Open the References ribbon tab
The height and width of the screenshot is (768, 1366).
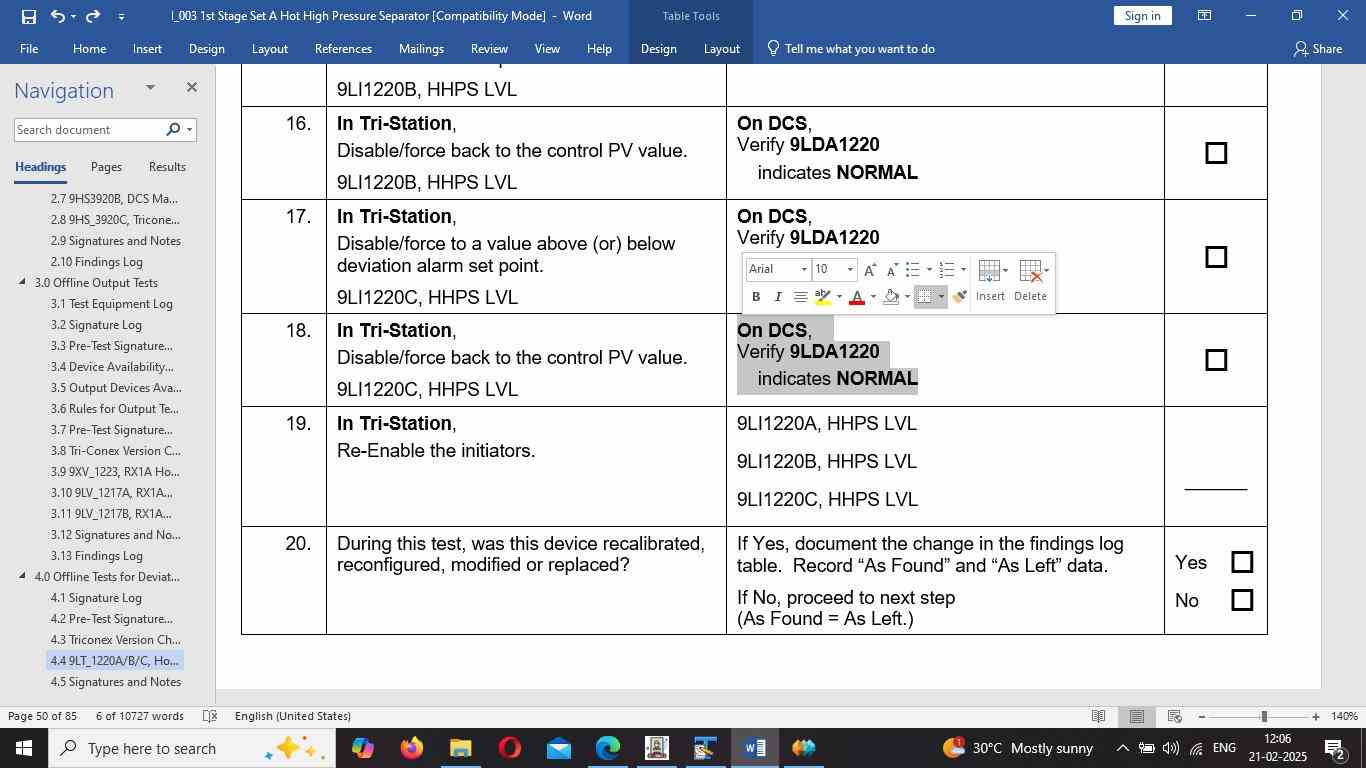click(x=343, y=48)
